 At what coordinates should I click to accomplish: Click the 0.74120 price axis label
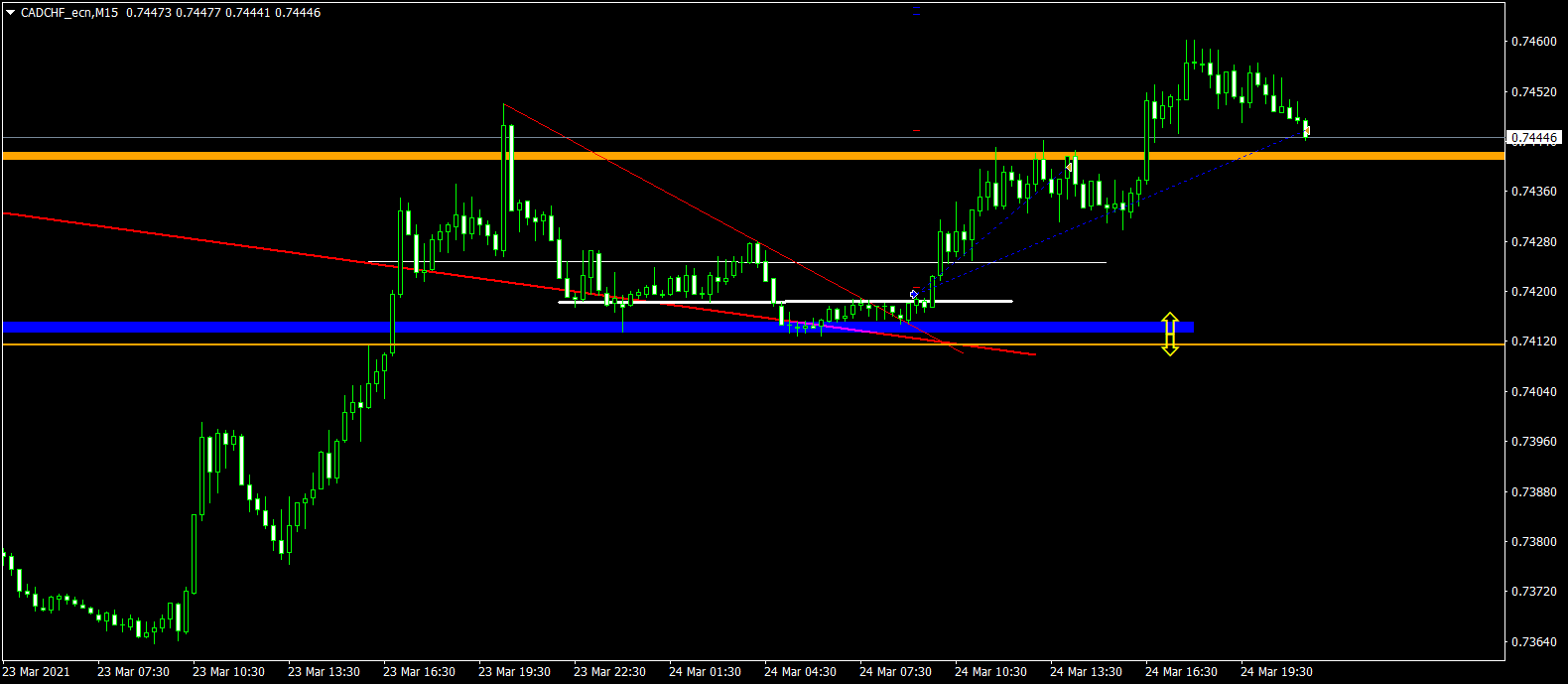[x=1534, y=342]
